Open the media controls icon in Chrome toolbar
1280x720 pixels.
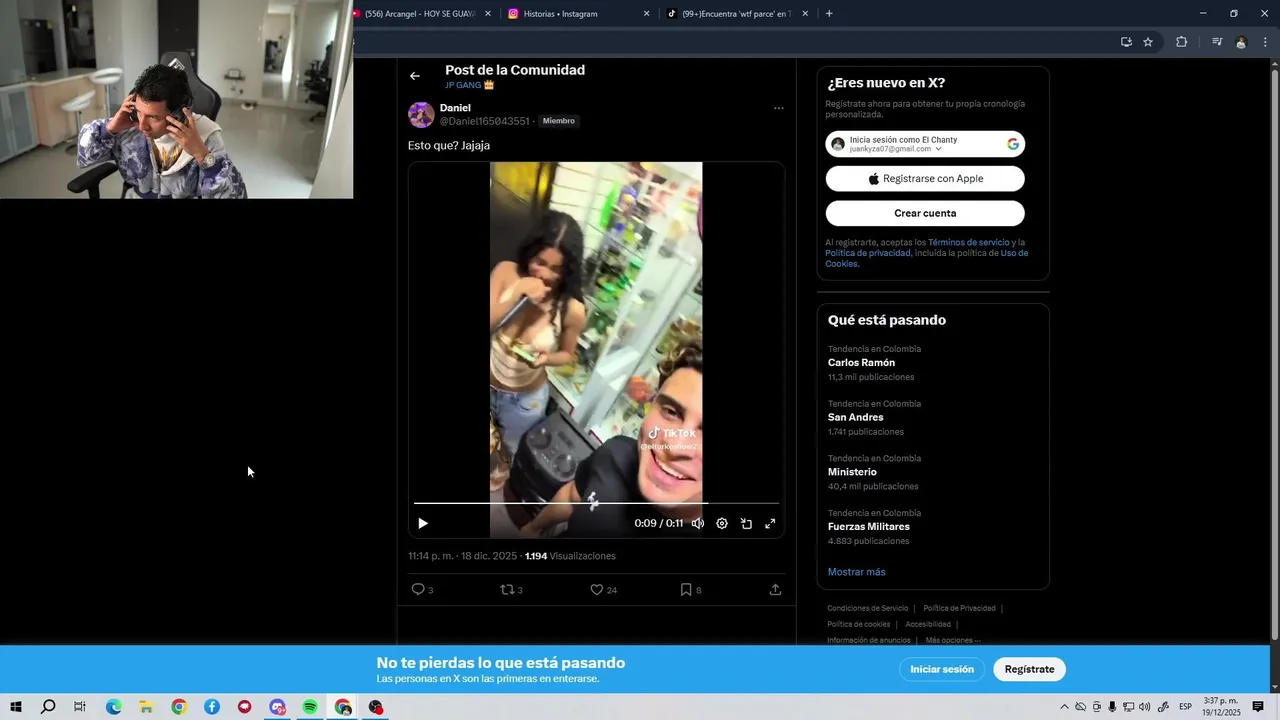tap(1217, 42)
